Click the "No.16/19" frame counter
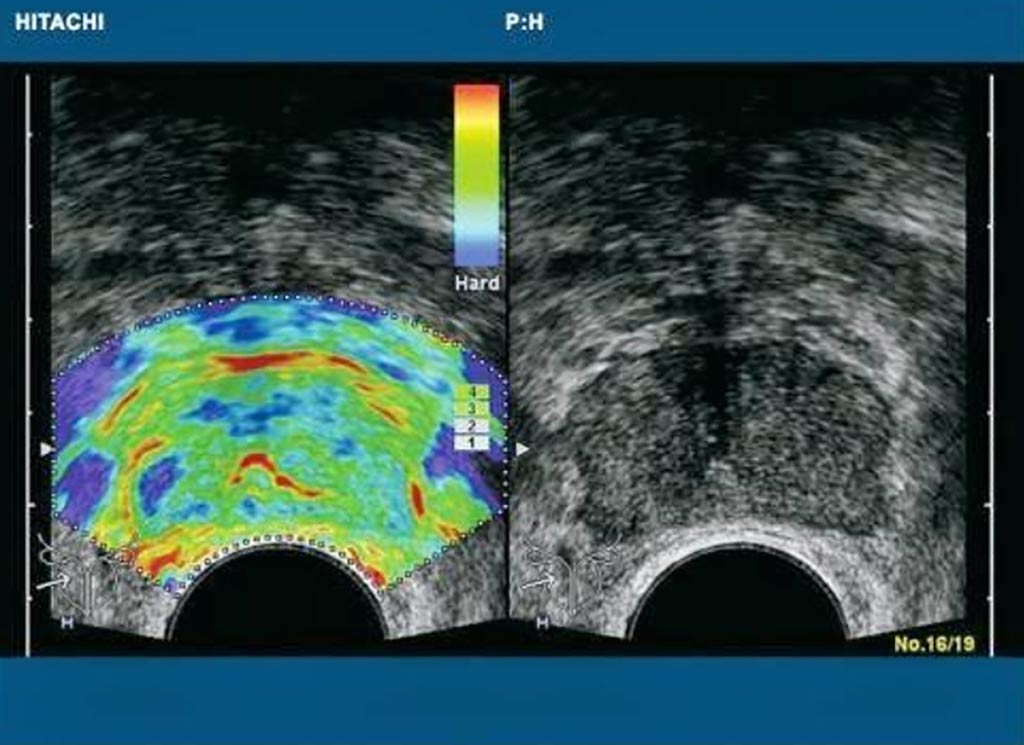This screenshot has width=1024, height=745. click(x=935, y=644)
